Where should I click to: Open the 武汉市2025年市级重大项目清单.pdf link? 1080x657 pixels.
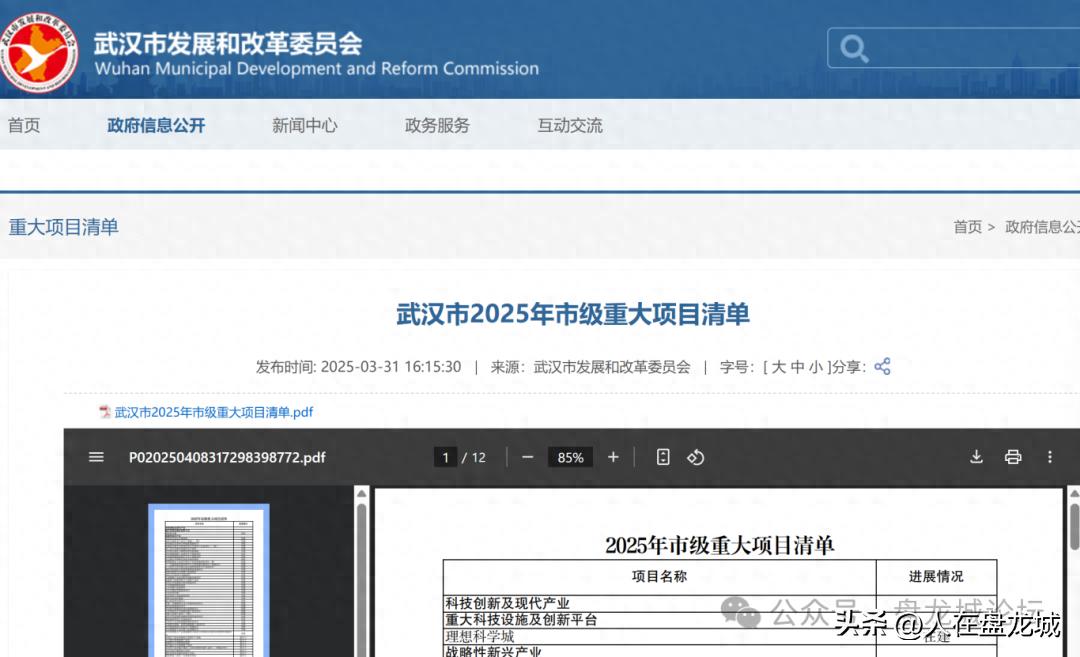coord(214,412)
